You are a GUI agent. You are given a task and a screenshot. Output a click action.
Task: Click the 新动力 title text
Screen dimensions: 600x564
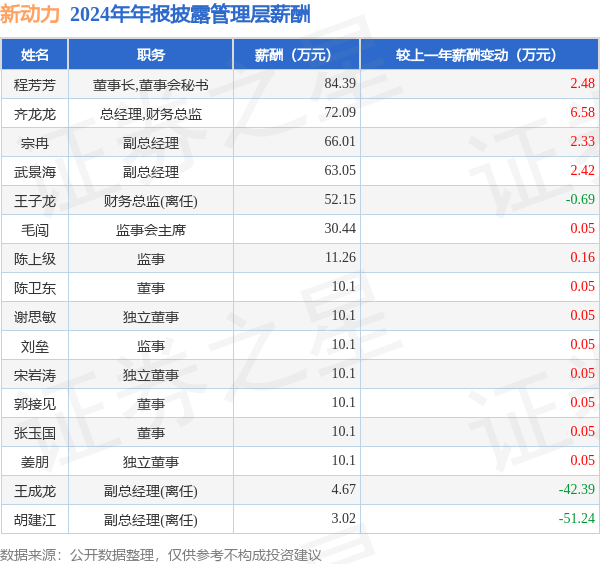[30, 15]
